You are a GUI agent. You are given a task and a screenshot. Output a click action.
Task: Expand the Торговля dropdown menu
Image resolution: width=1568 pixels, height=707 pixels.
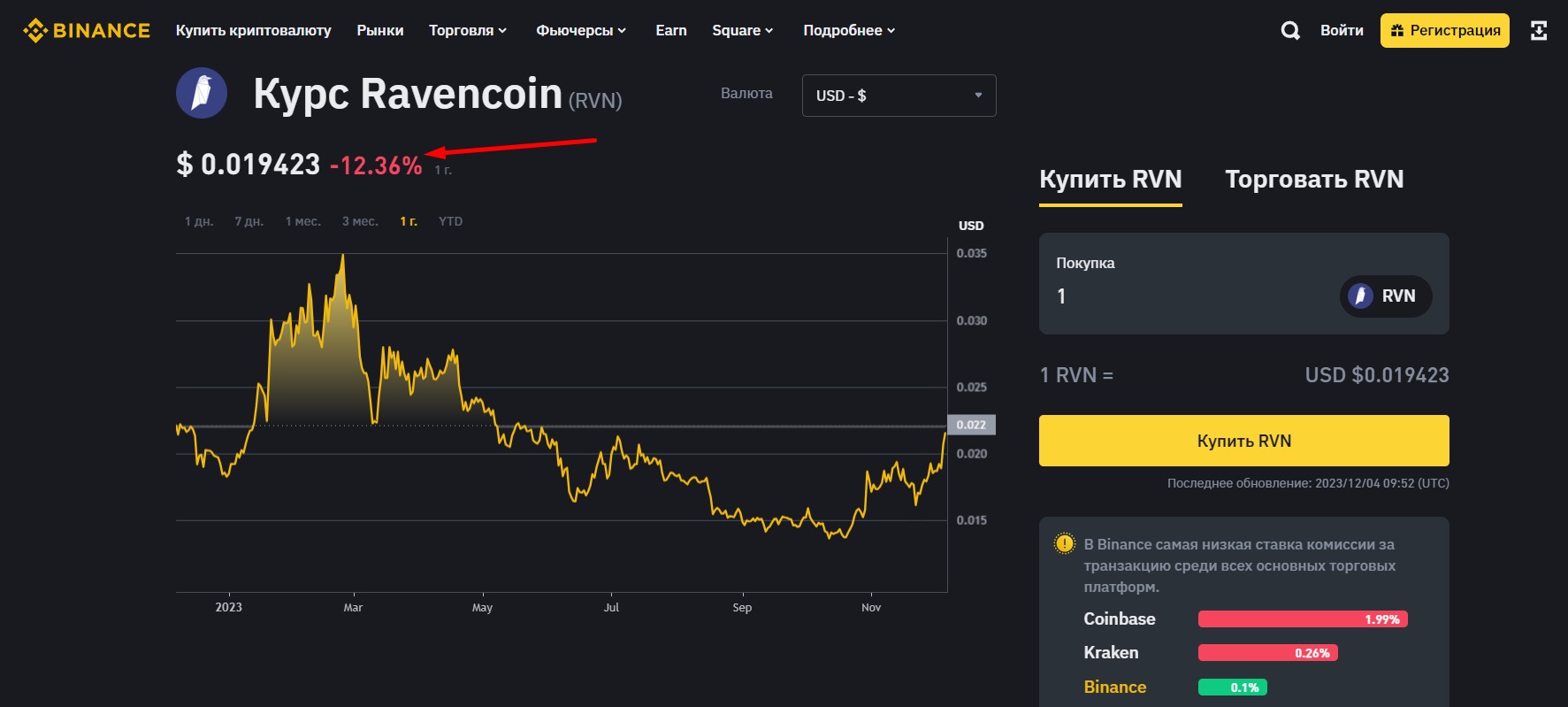click(x=468, y=30)
